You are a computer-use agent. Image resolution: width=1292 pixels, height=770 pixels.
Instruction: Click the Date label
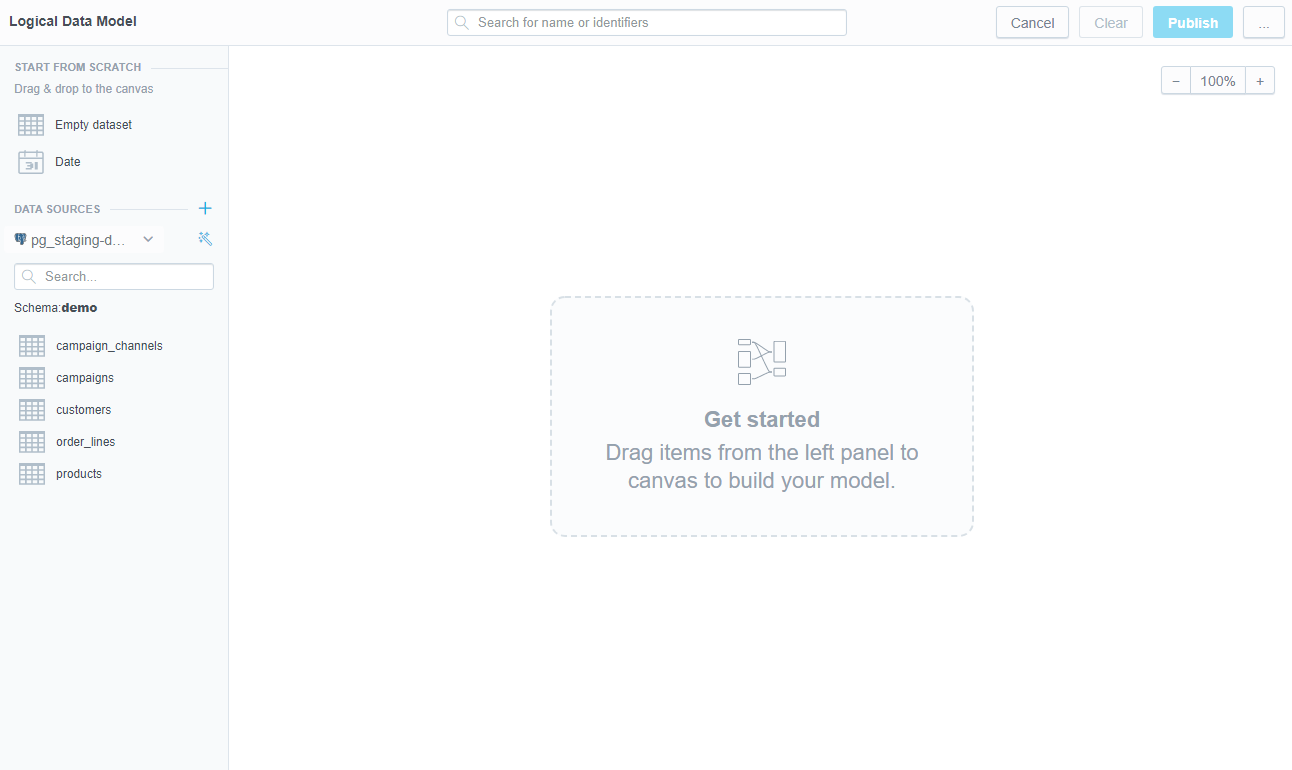coord(68,162)
